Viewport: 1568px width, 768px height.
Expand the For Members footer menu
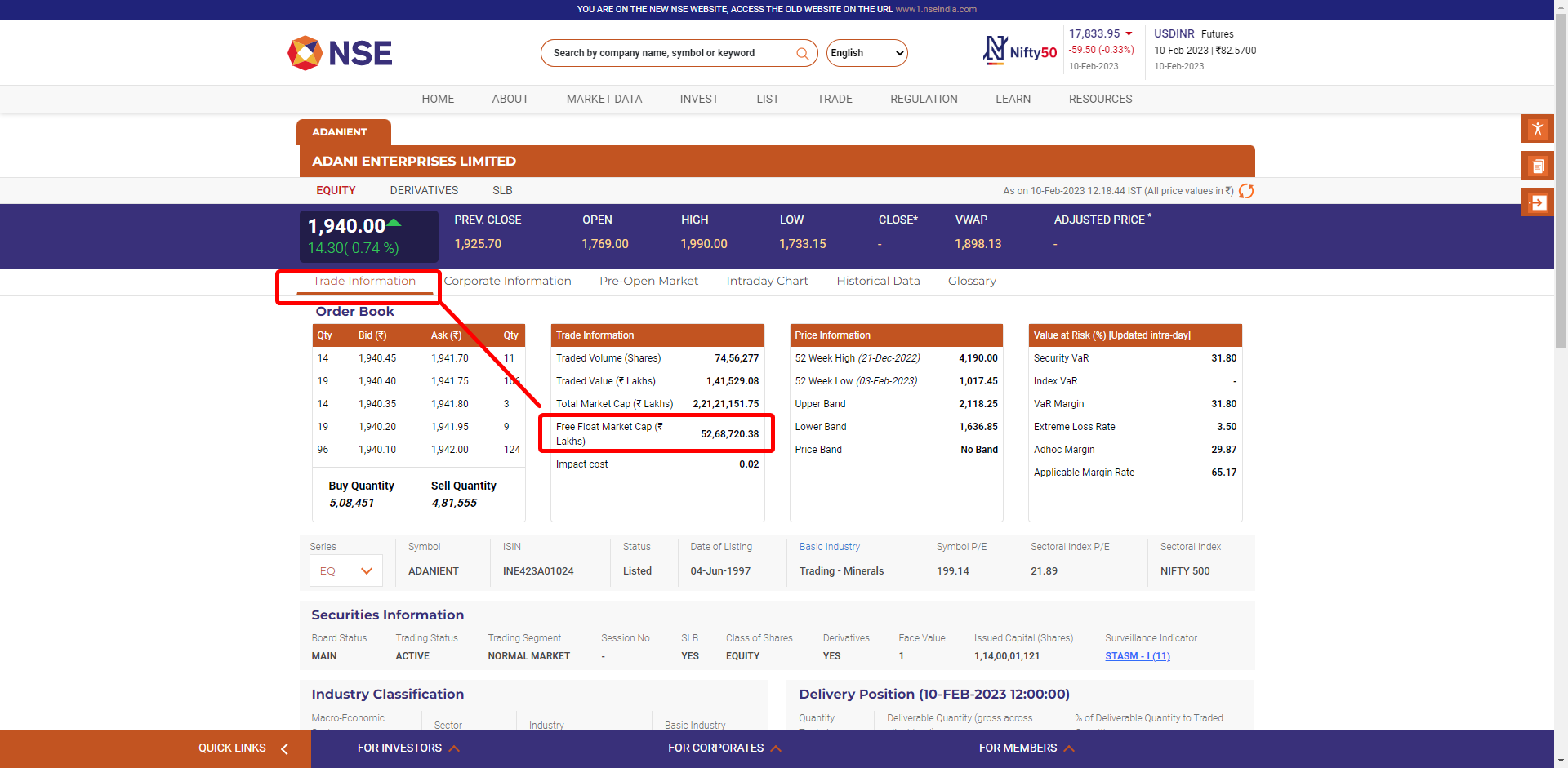(1027, 748)
